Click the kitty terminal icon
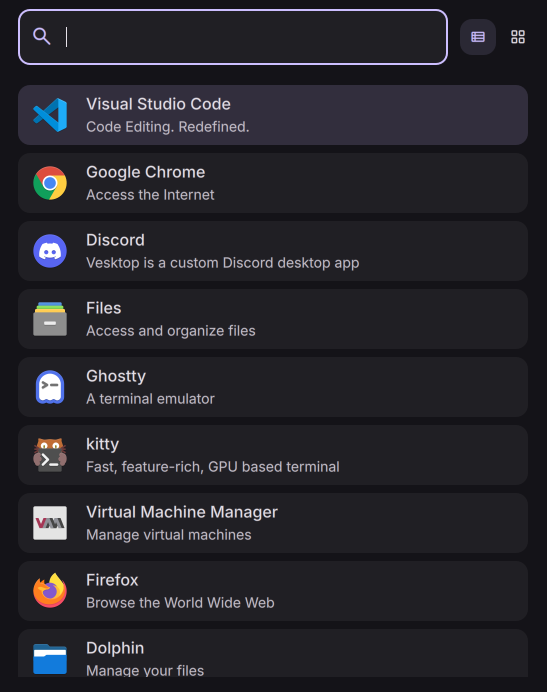547x692 pixels. pos(50,455)
